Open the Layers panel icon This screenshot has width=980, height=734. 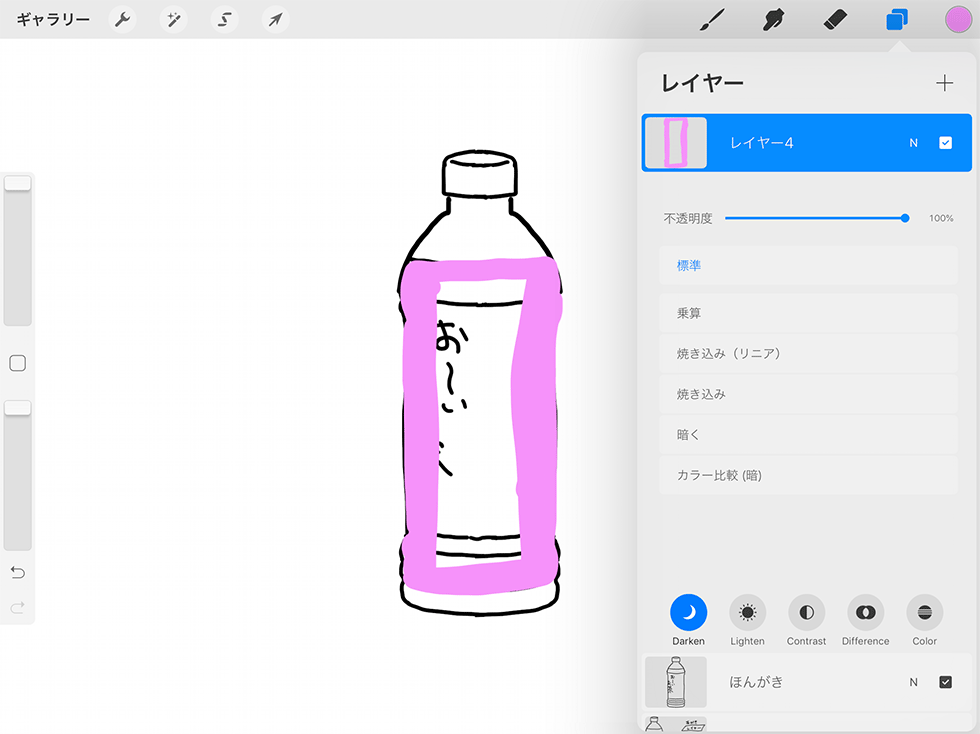[896, 19]
